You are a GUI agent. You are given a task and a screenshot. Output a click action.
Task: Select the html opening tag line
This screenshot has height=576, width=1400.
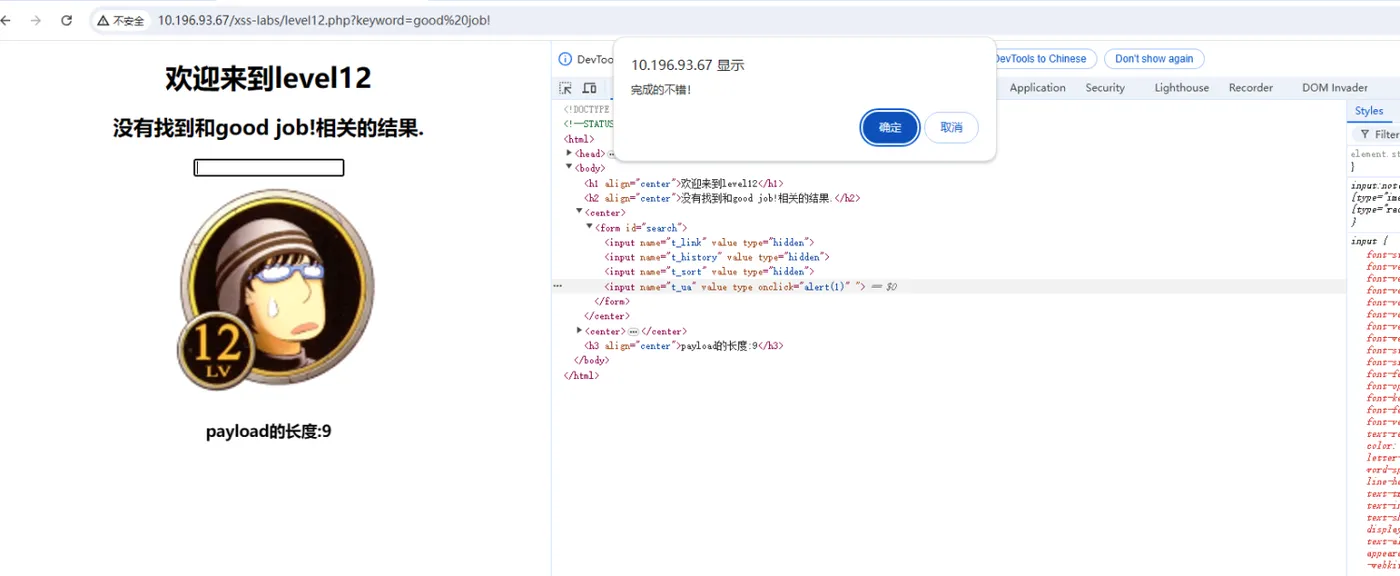tap(579, 139)
